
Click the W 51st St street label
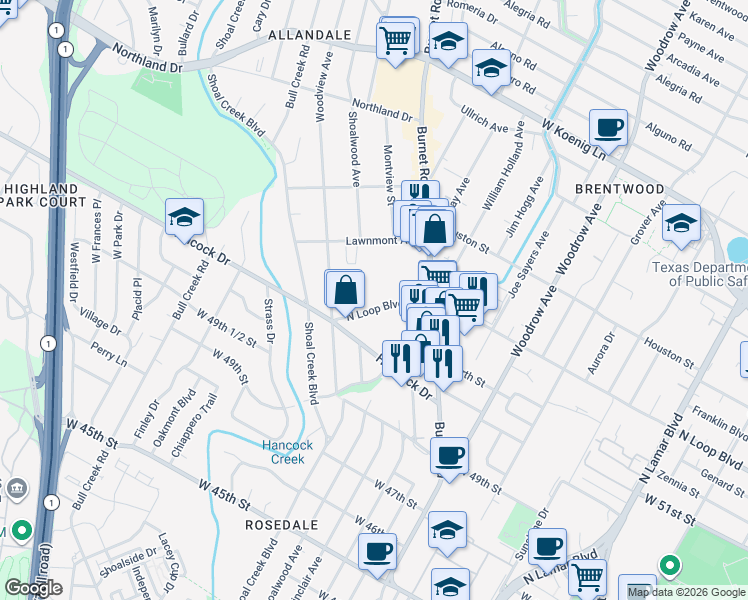[x=670, y=509]
